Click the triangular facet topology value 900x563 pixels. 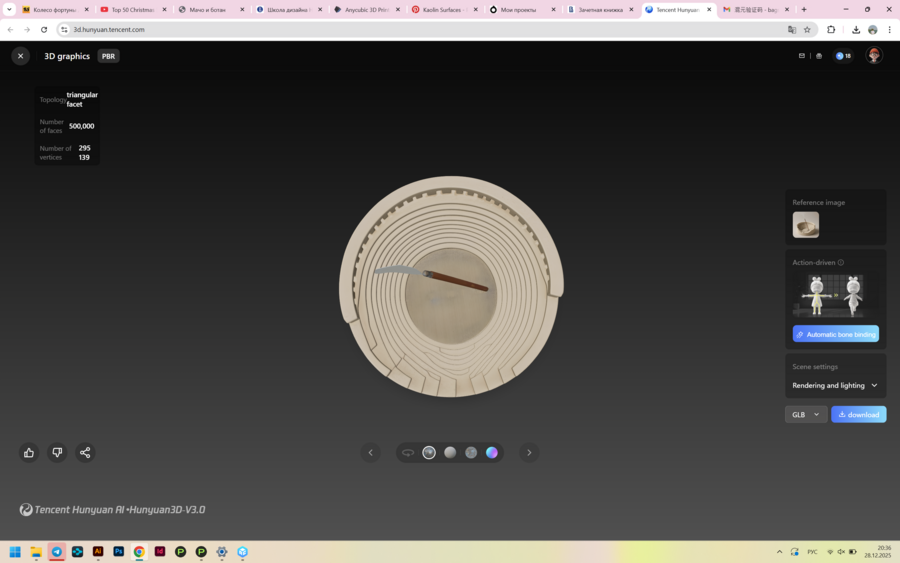click(x=82, y=99)
